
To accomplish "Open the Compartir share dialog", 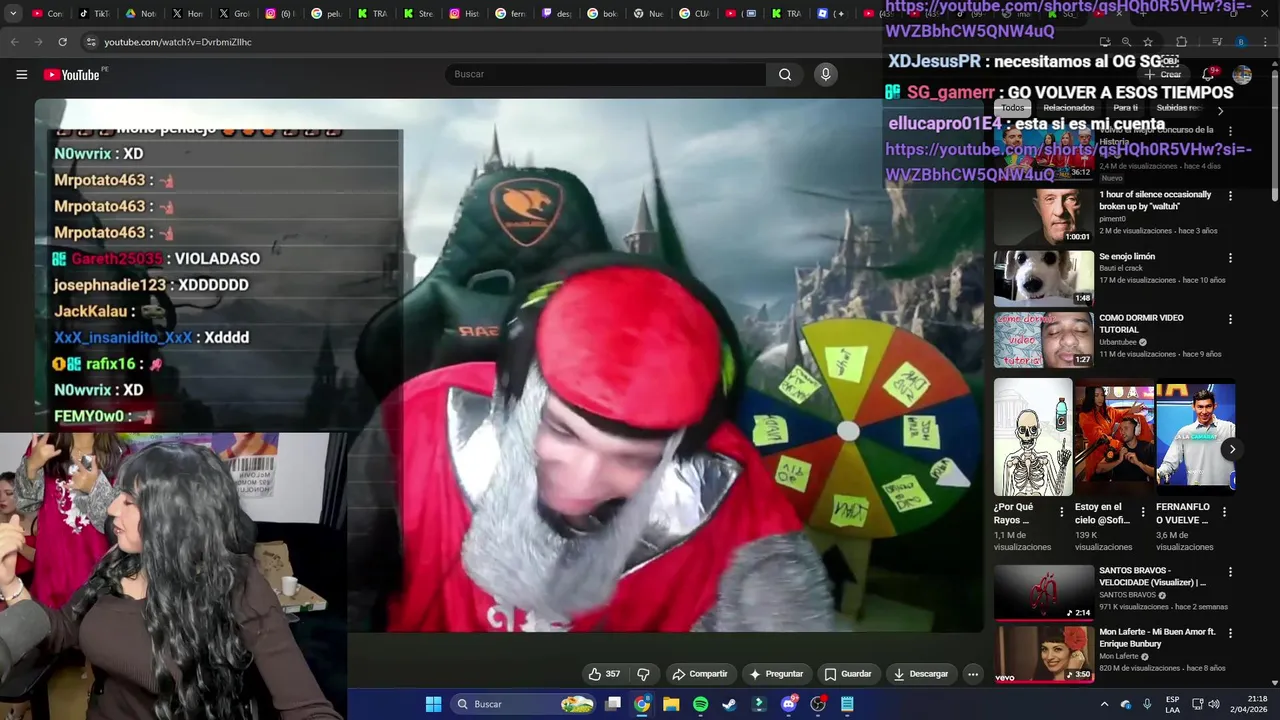I will [700, 674].
